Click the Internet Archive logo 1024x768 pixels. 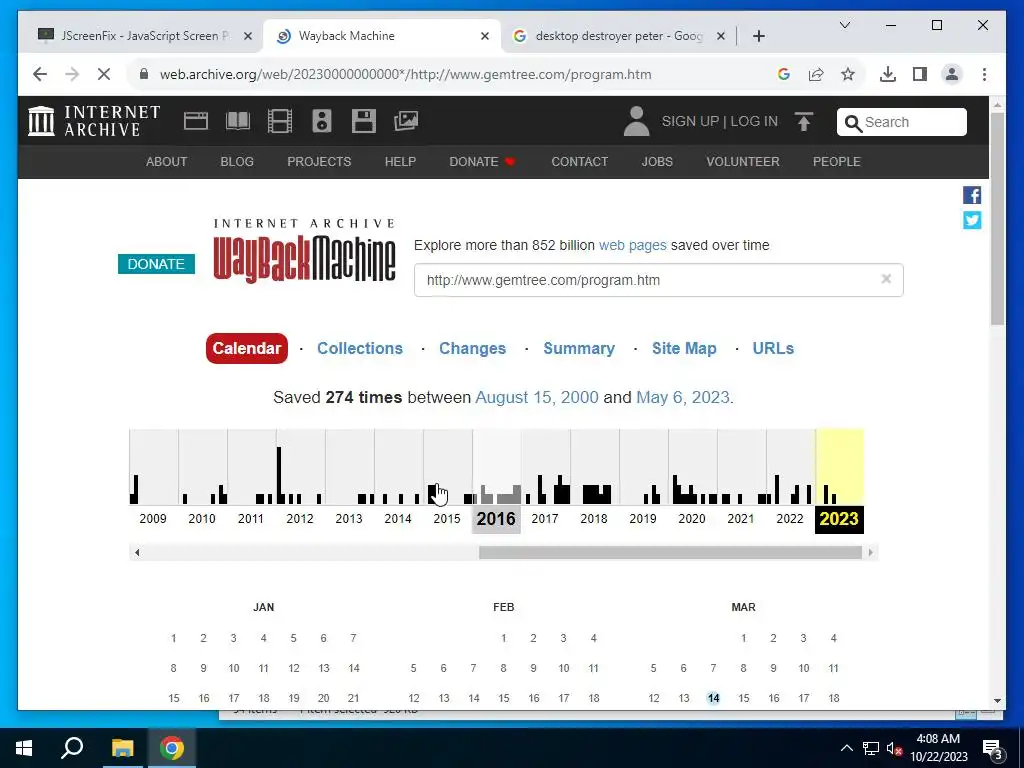[94, 121]
